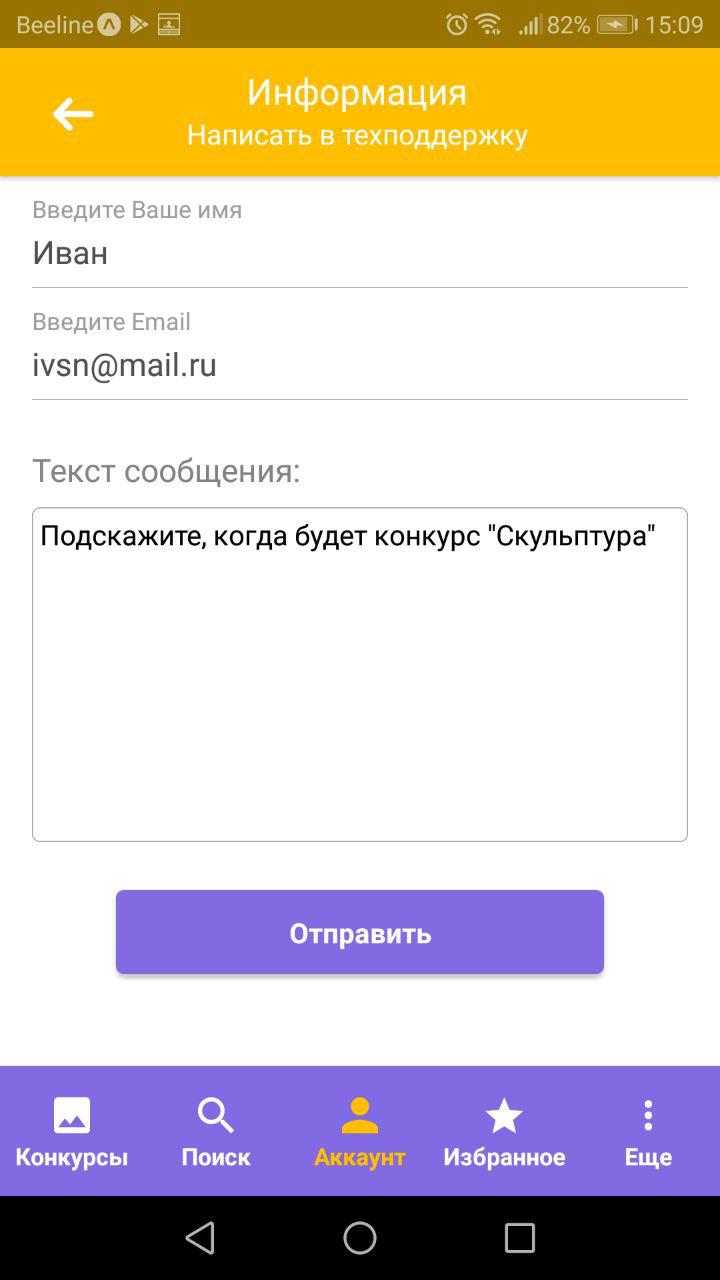This screenshot has height=1280, width=720.
Task: Switch to the Конкурсы tab label
Action: pyautogui.click(x=72, y=1158)
